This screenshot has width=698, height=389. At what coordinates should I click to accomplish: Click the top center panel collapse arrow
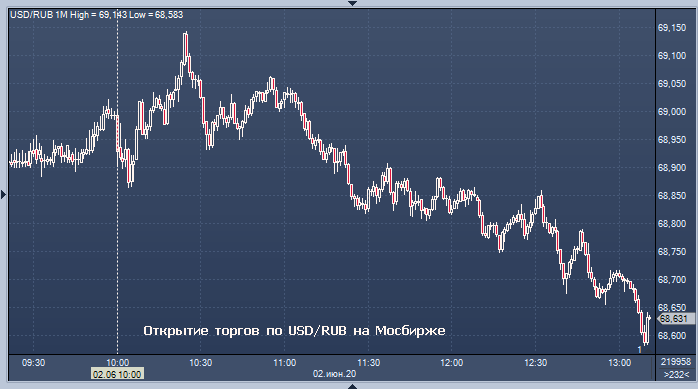click(x=352, y=3)
